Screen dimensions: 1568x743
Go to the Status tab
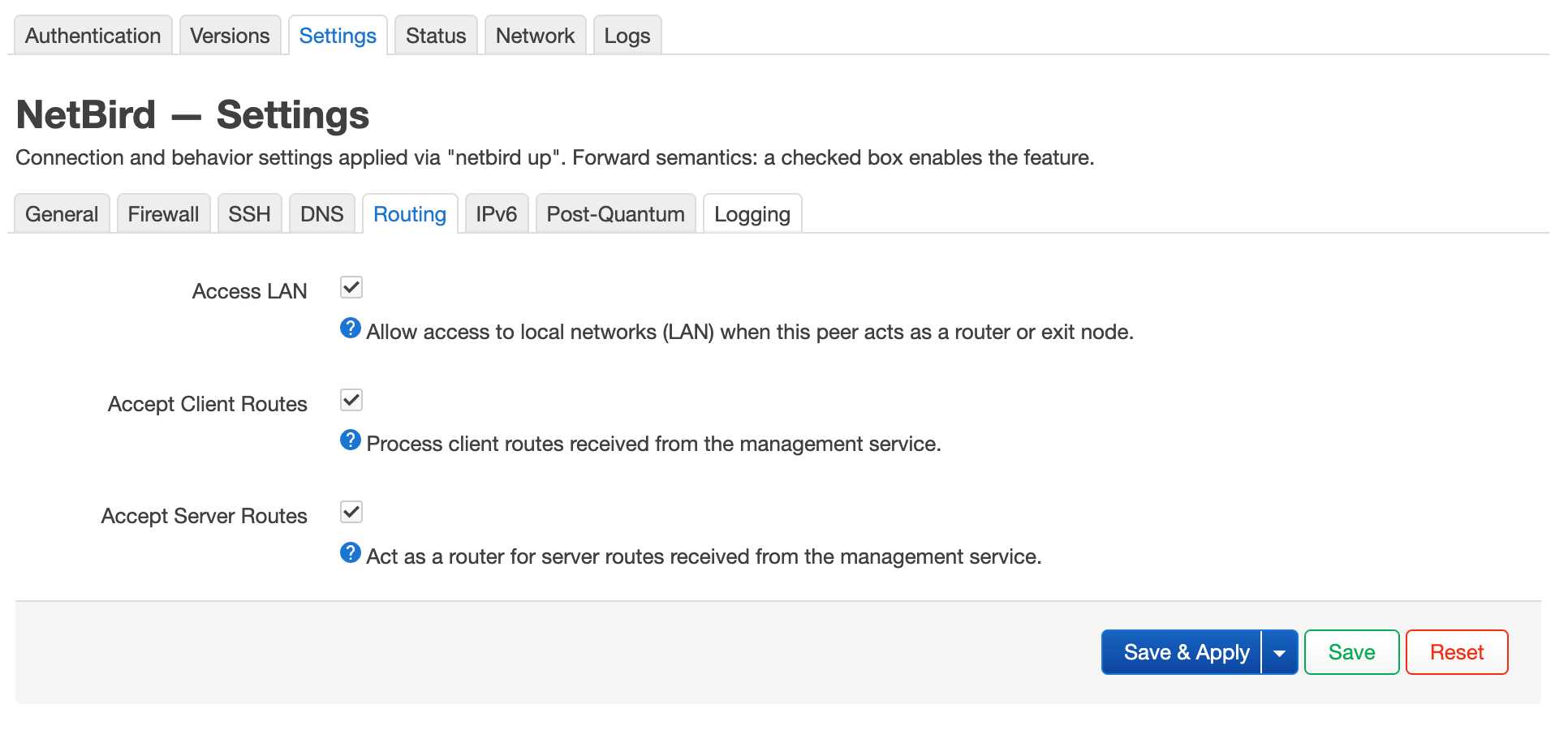tap(436, 36)
